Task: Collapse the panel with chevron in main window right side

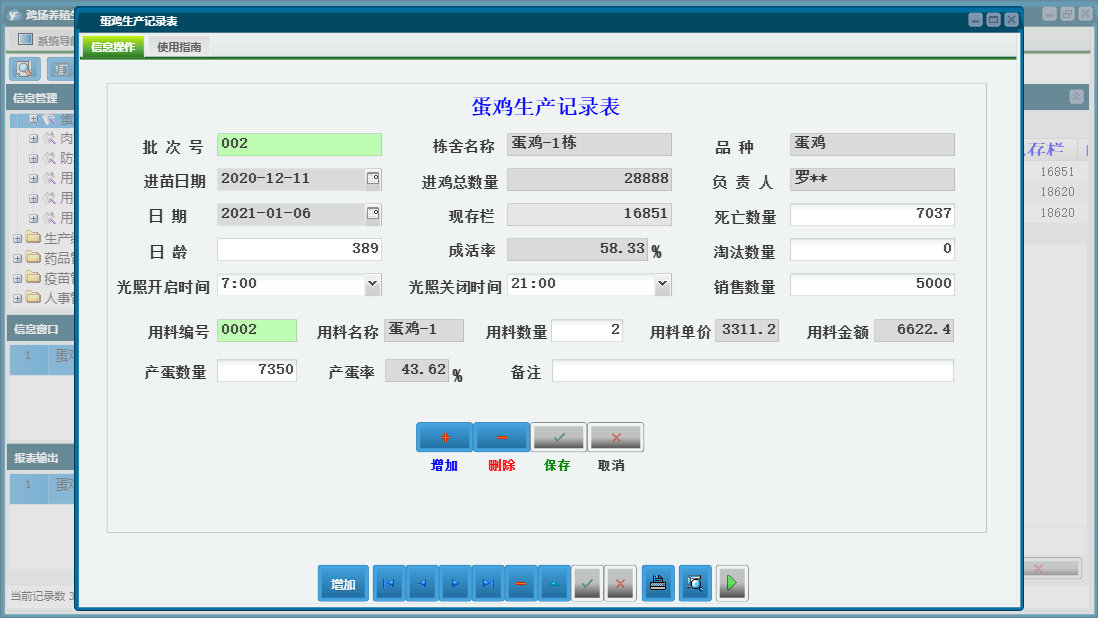Action: point(1076,97)
